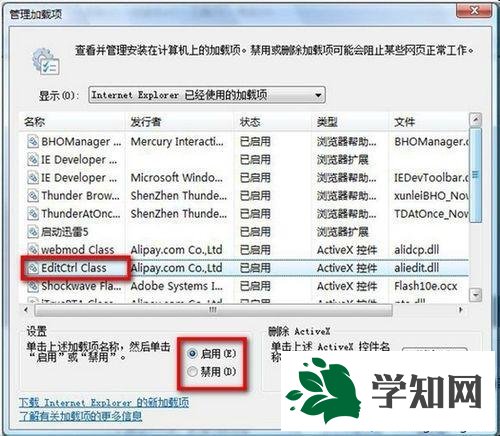This screenshot has height=436, width=500.
Task: Click the horizontal scrollbar thumb
Action: [x=213, y=310]
